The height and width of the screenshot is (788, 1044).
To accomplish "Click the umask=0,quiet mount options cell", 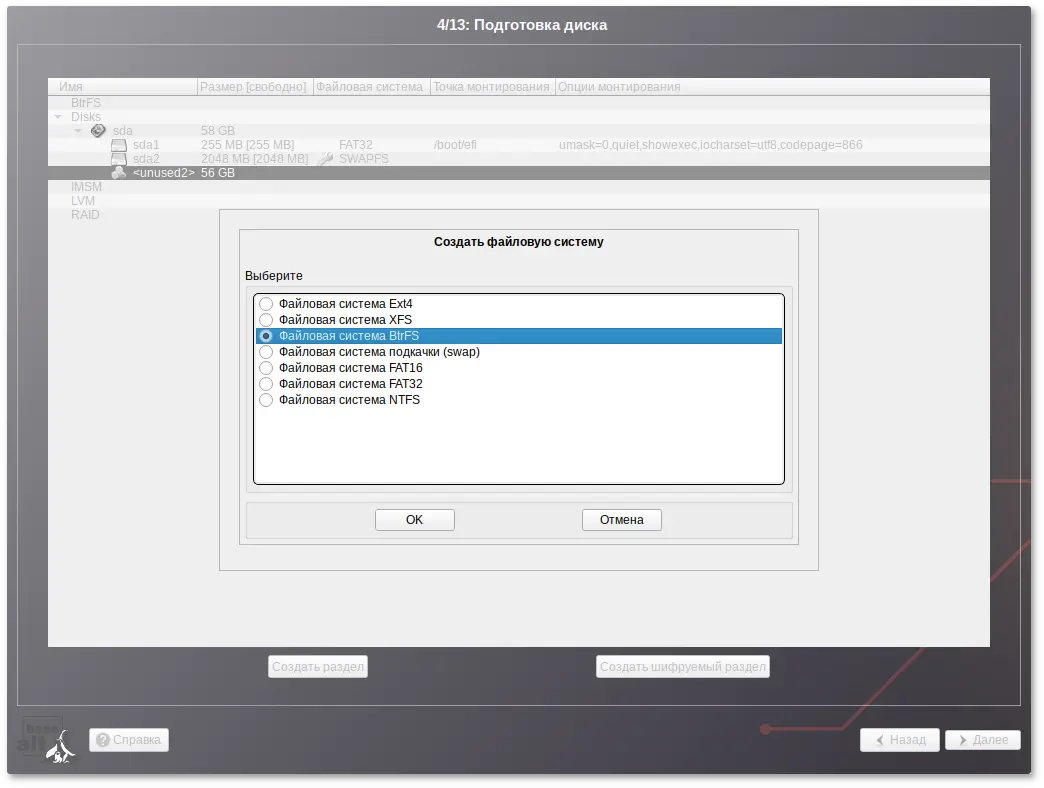I will point(710,145).
